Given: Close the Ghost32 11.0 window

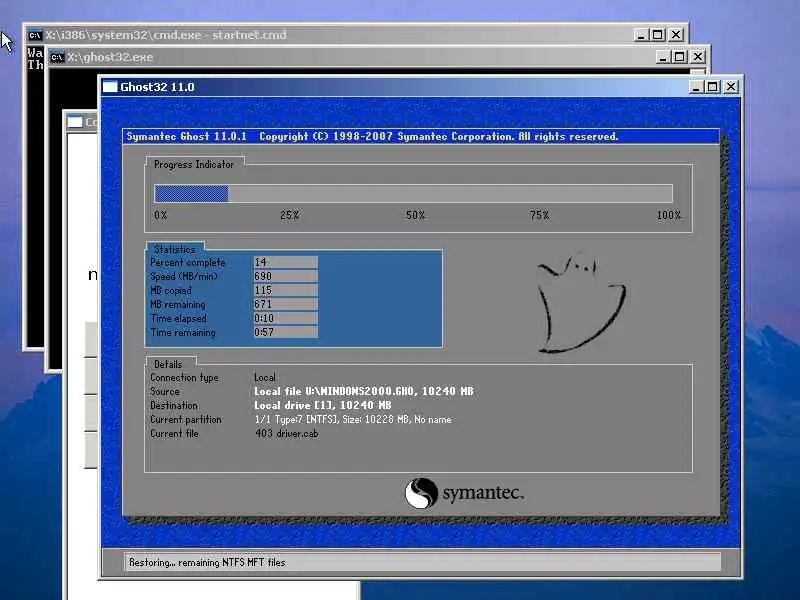Looking at the screenshot, I should pos(731,87).
